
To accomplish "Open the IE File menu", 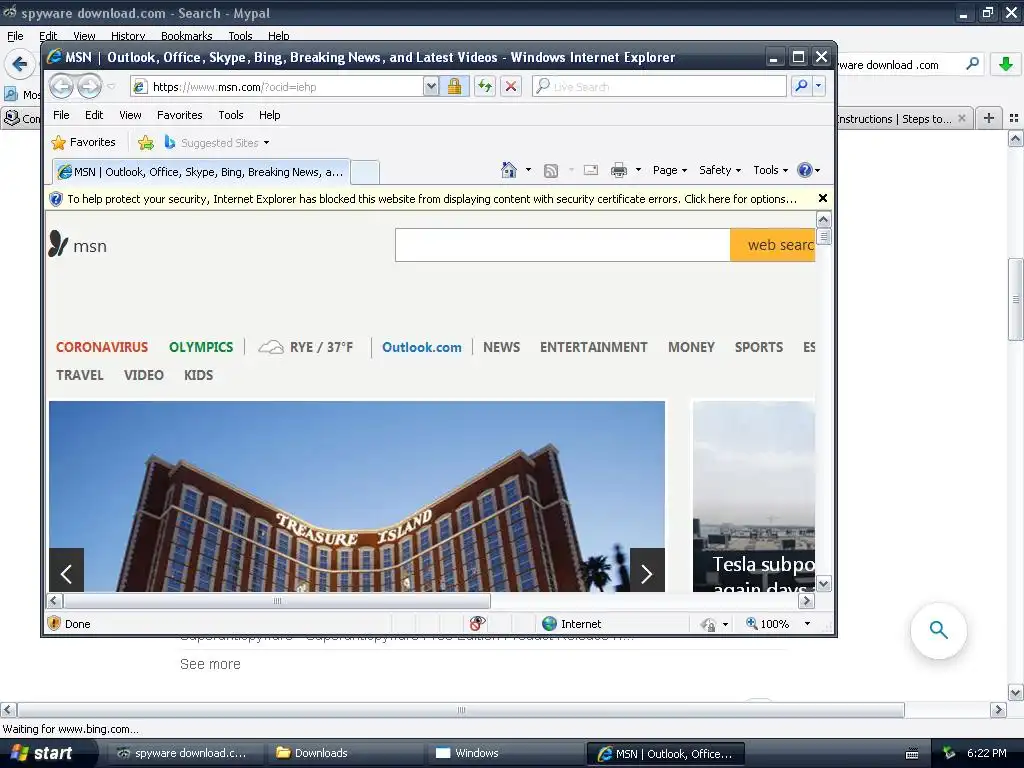I will point(61,115).
